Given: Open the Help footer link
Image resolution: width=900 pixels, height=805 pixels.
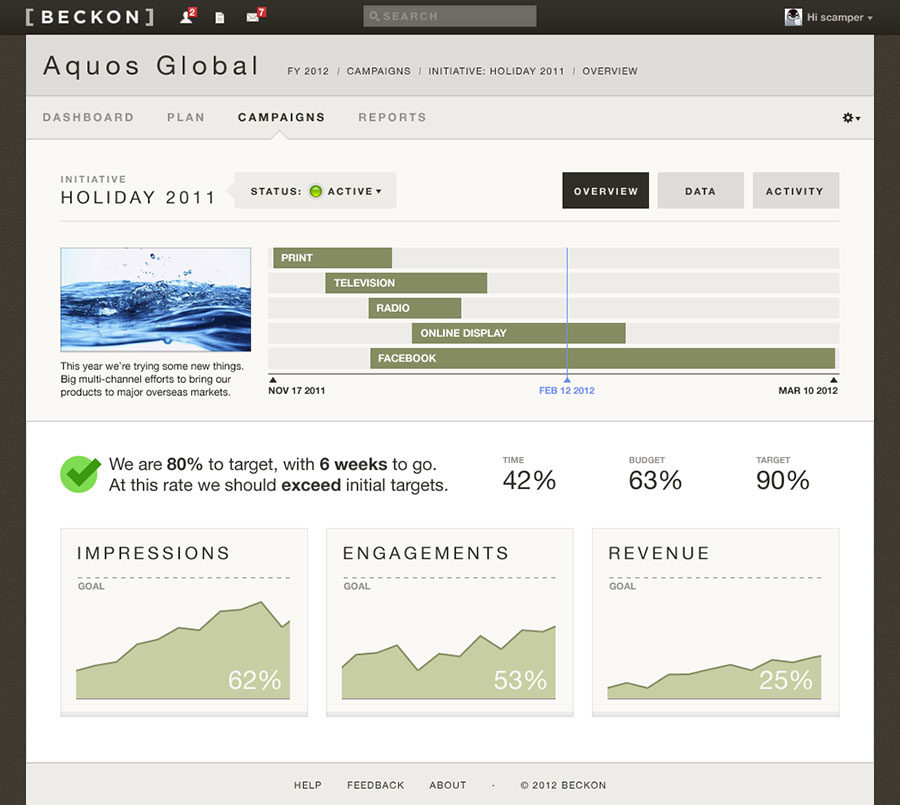Looking at the screenshot, I should (x=308, y=785).
